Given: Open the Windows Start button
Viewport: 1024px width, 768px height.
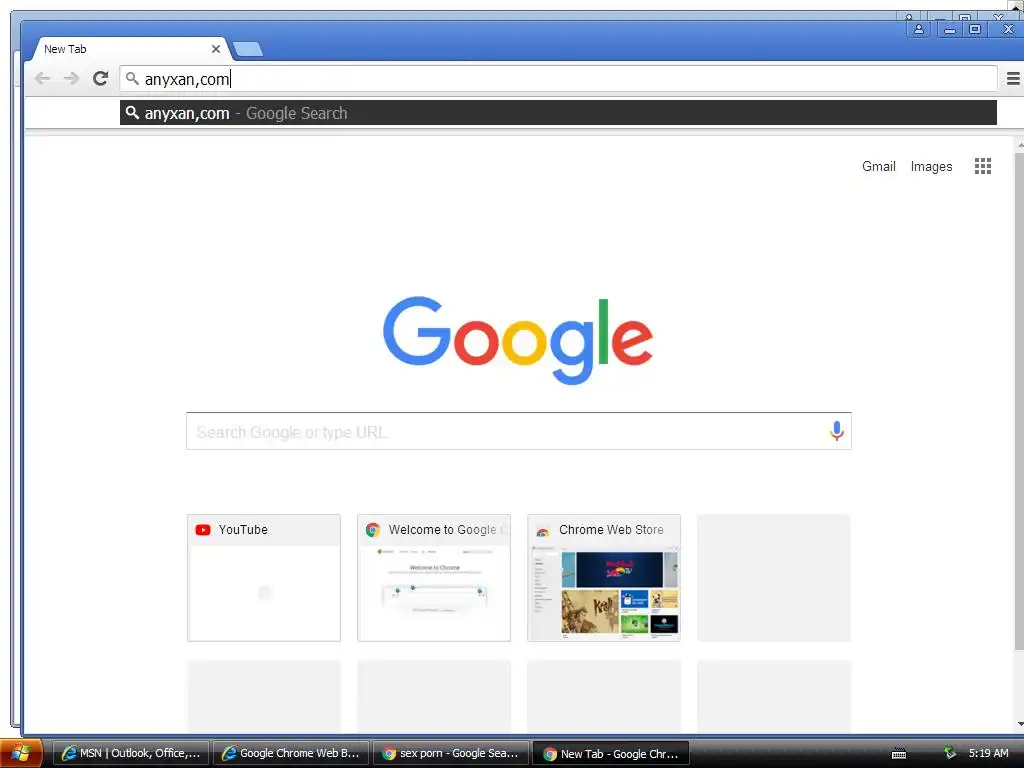Looking at the screenshot, I should tap(21, 753).
